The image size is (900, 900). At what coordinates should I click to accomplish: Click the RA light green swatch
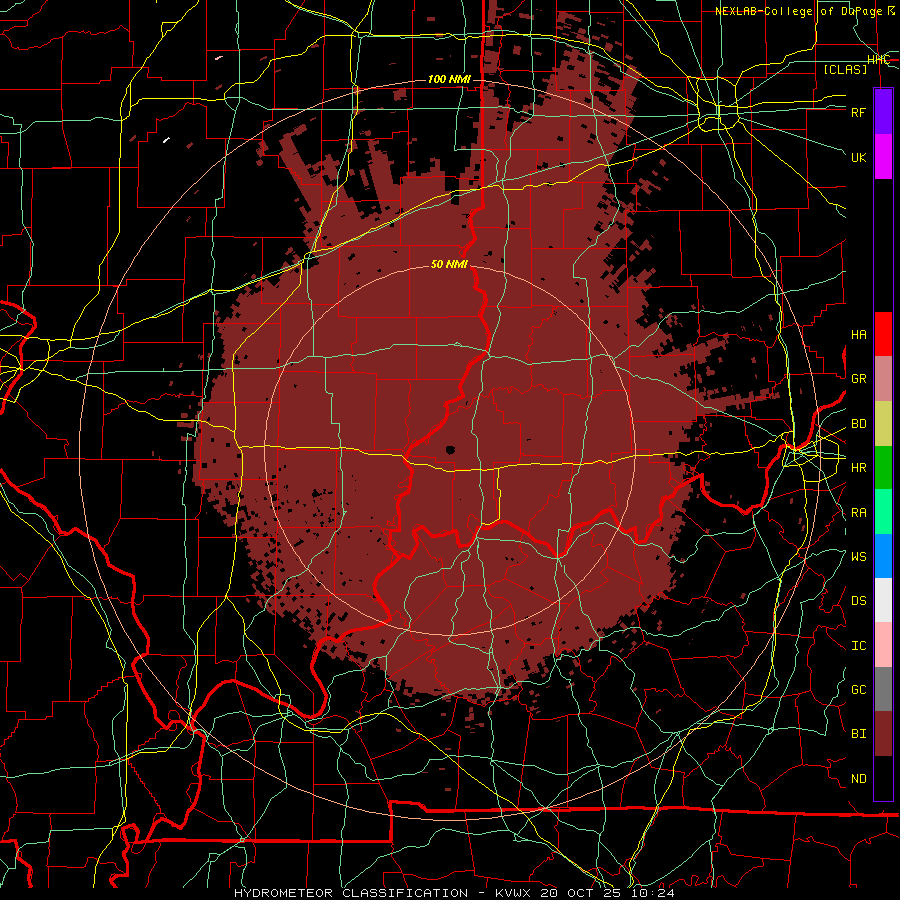coord(883,512)
